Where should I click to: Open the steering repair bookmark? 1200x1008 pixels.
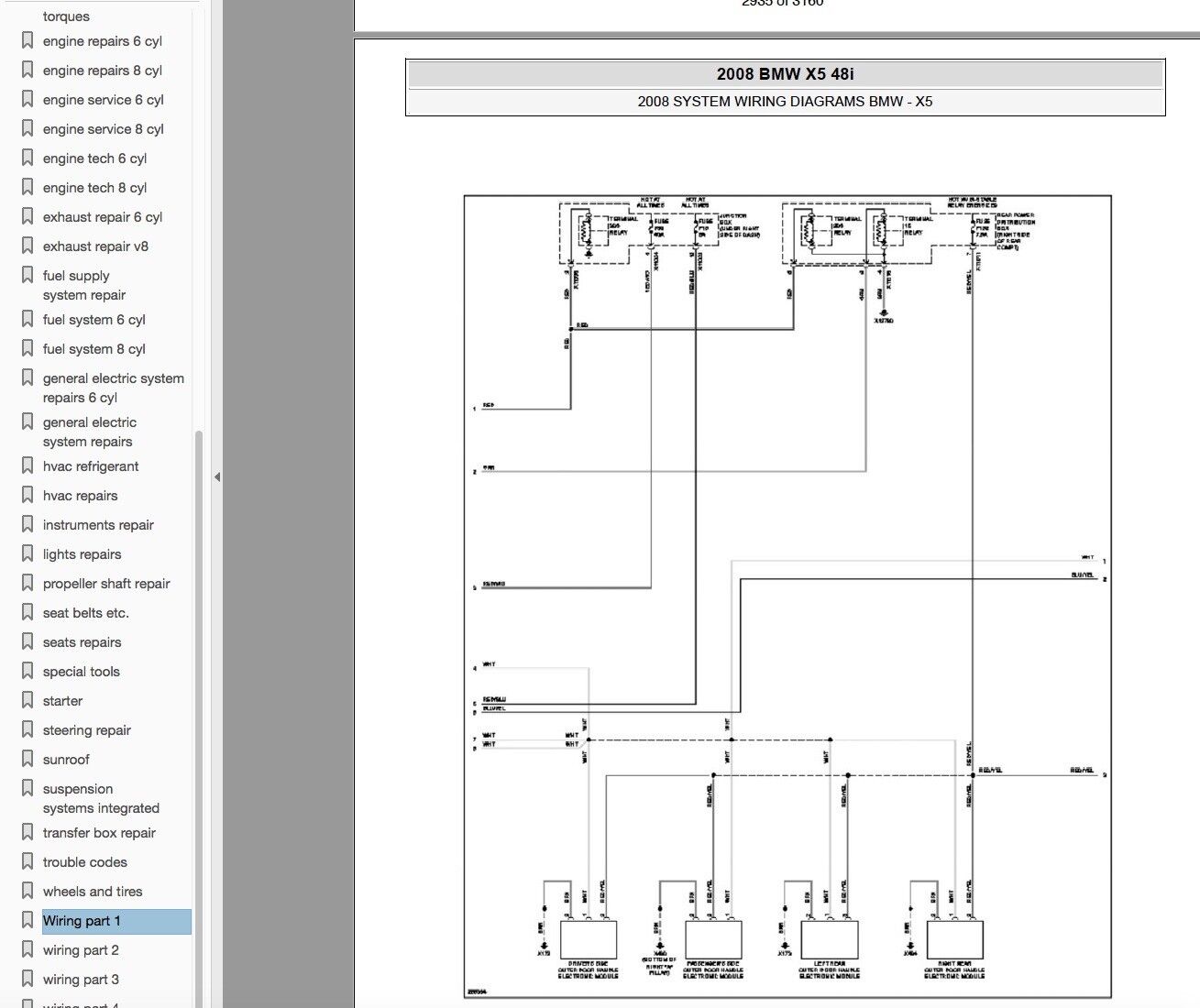coord(87,730)
